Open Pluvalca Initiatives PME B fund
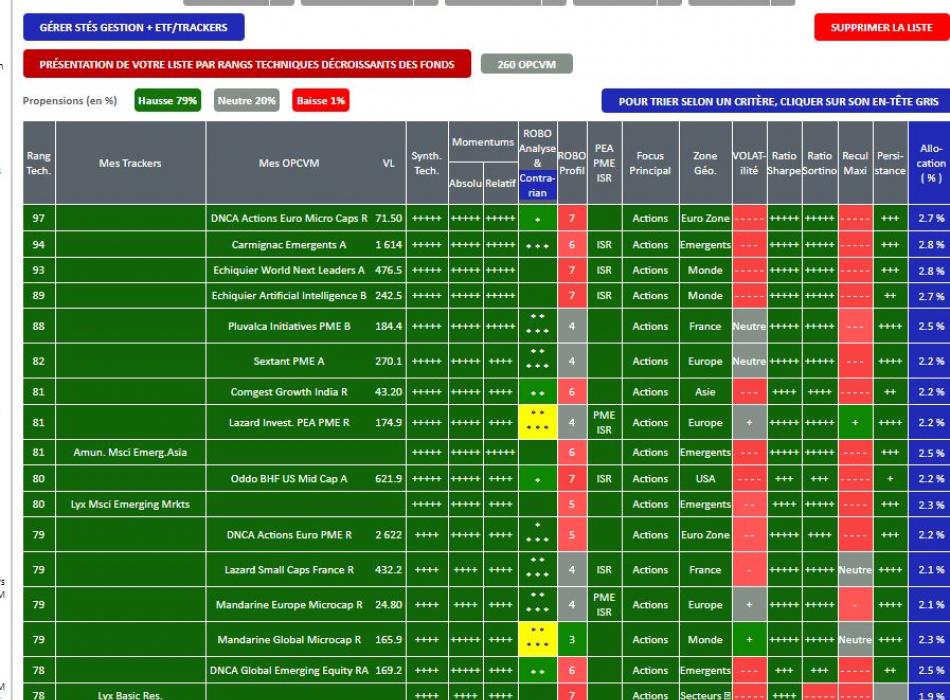Viewport: 950px width, 700px height. pos(289,326)
